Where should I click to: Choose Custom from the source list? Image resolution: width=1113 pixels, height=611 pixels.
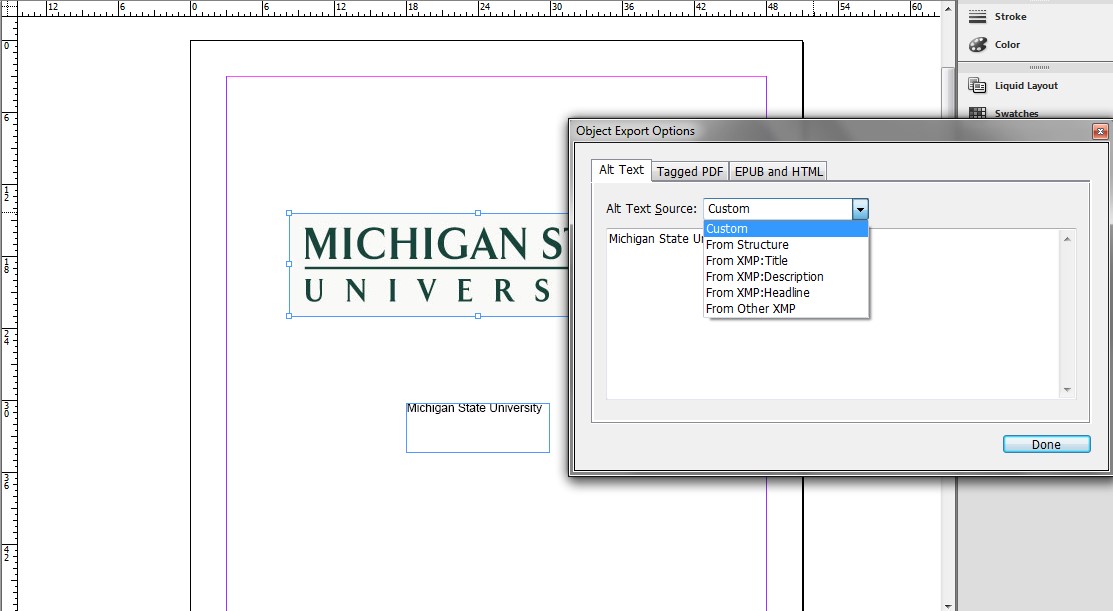(x=786, y=229)
